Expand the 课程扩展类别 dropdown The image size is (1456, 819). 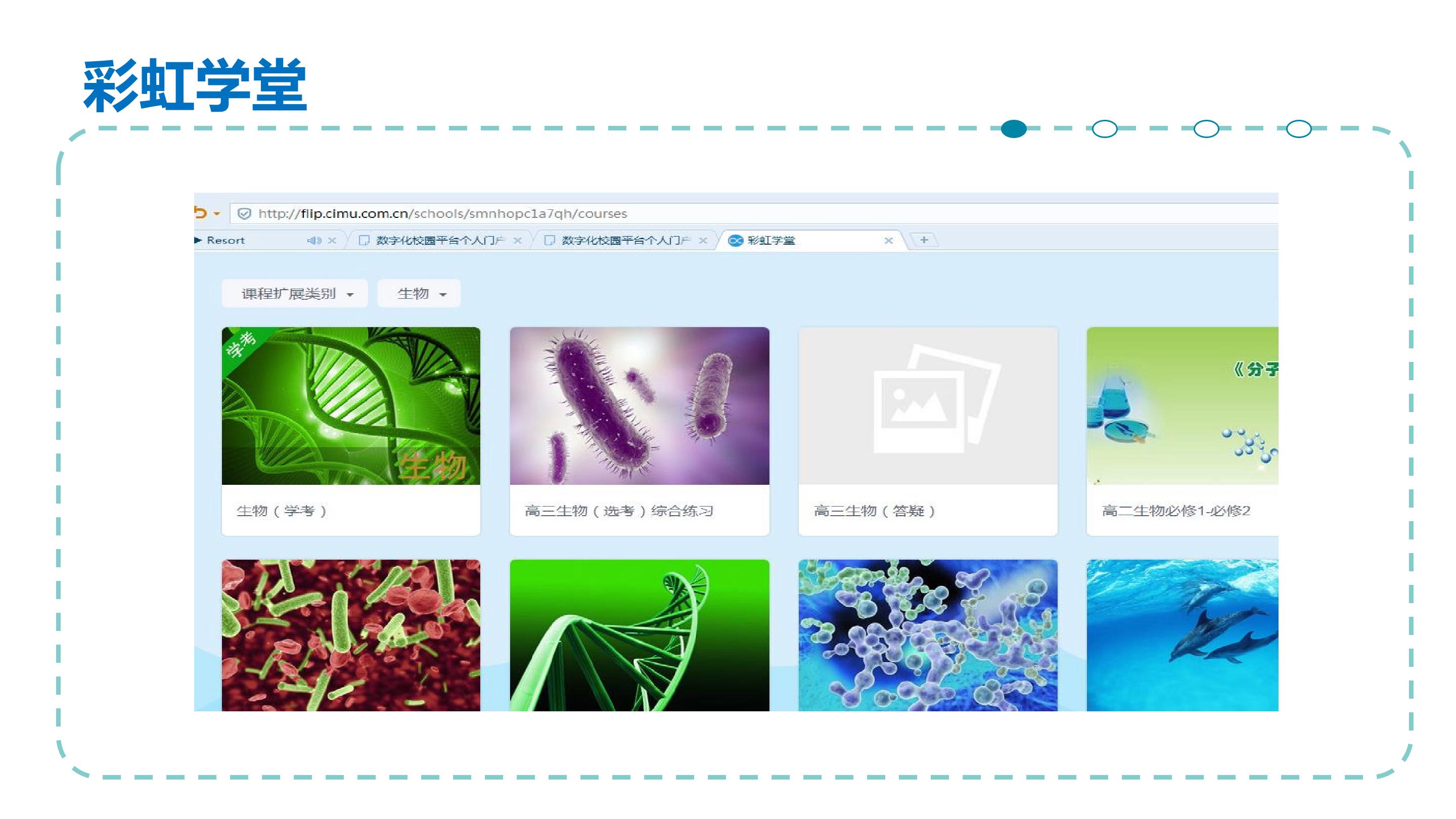pyautogui.click(x=294, y=294)
